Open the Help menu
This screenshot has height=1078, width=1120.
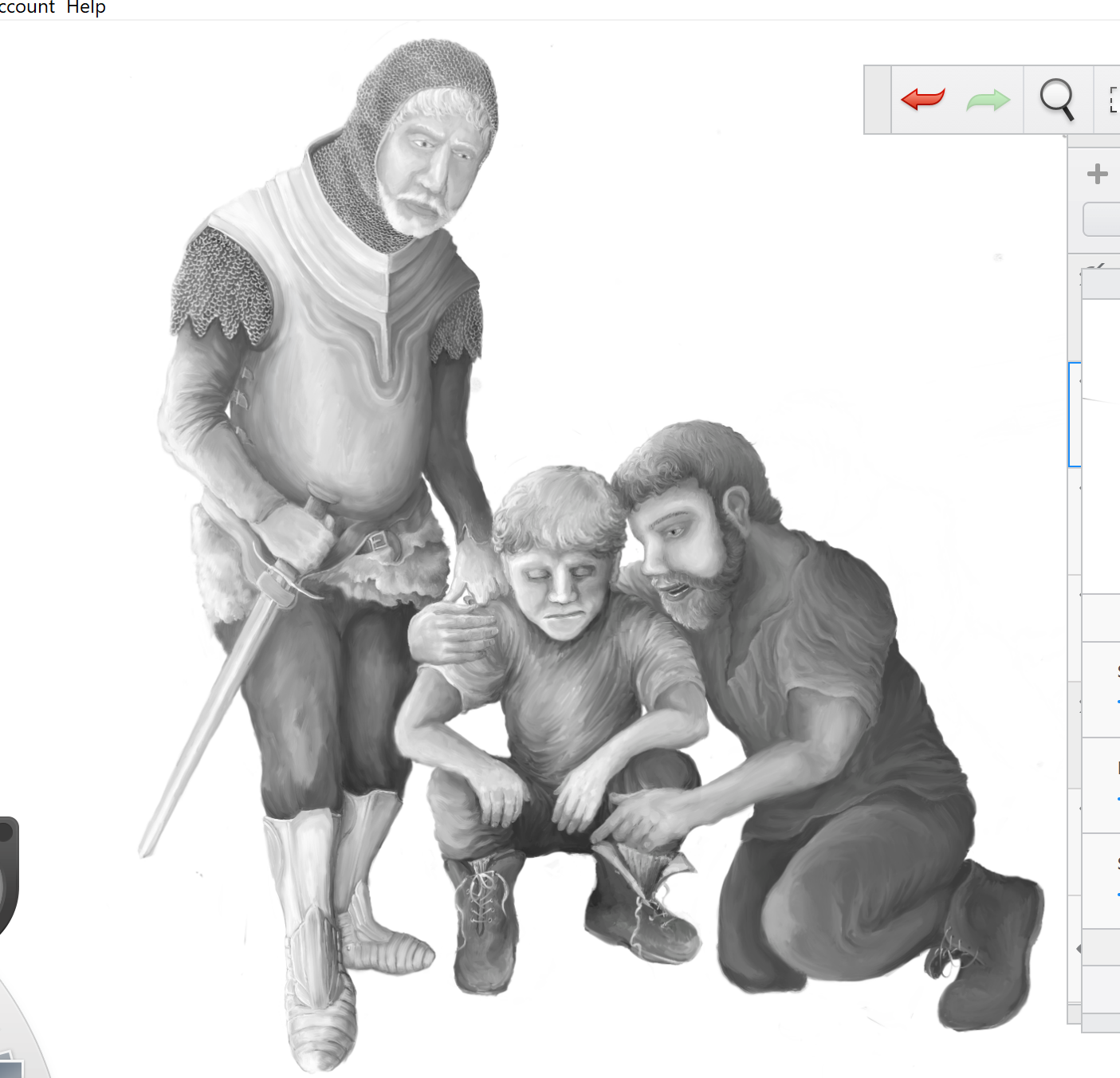[x=85, y=7]
